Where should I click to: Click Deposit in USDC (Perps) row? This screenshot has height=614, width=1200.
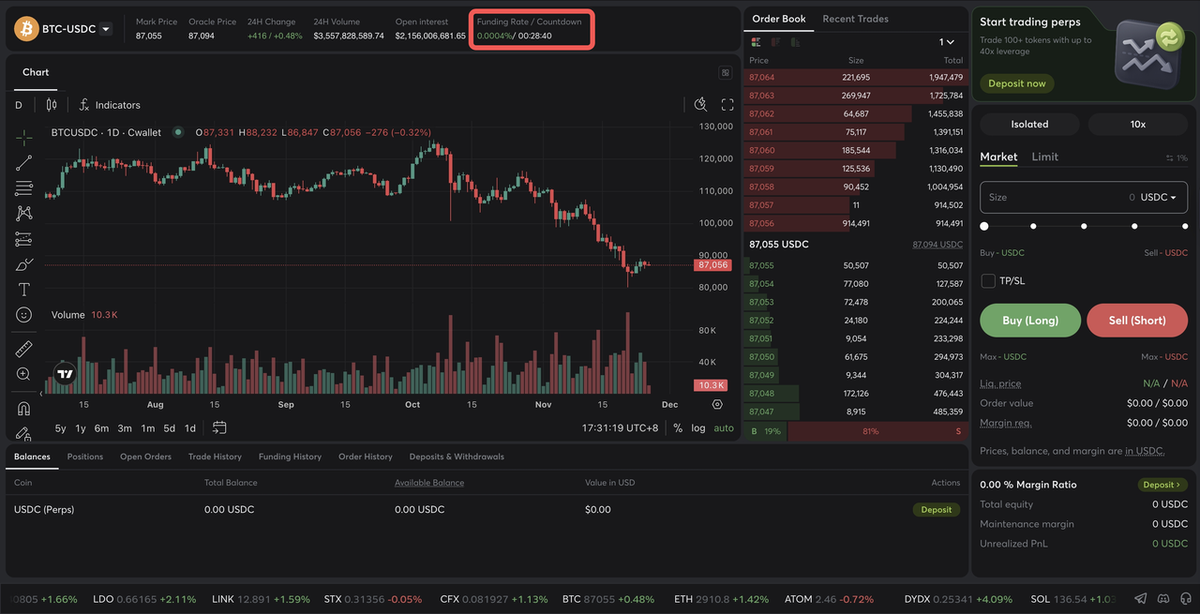pos(936,509)
